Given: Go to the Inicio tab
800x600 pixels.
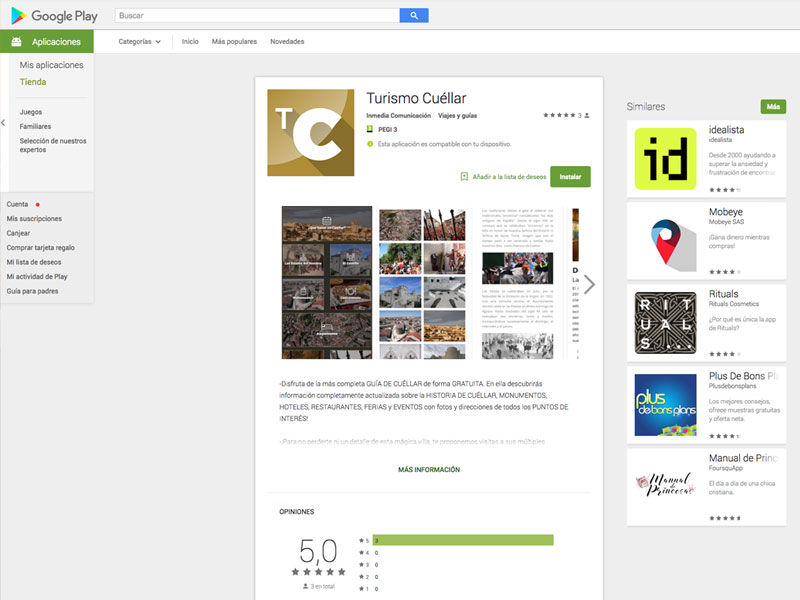Looking at the screenshot, I should click(190, 42).
